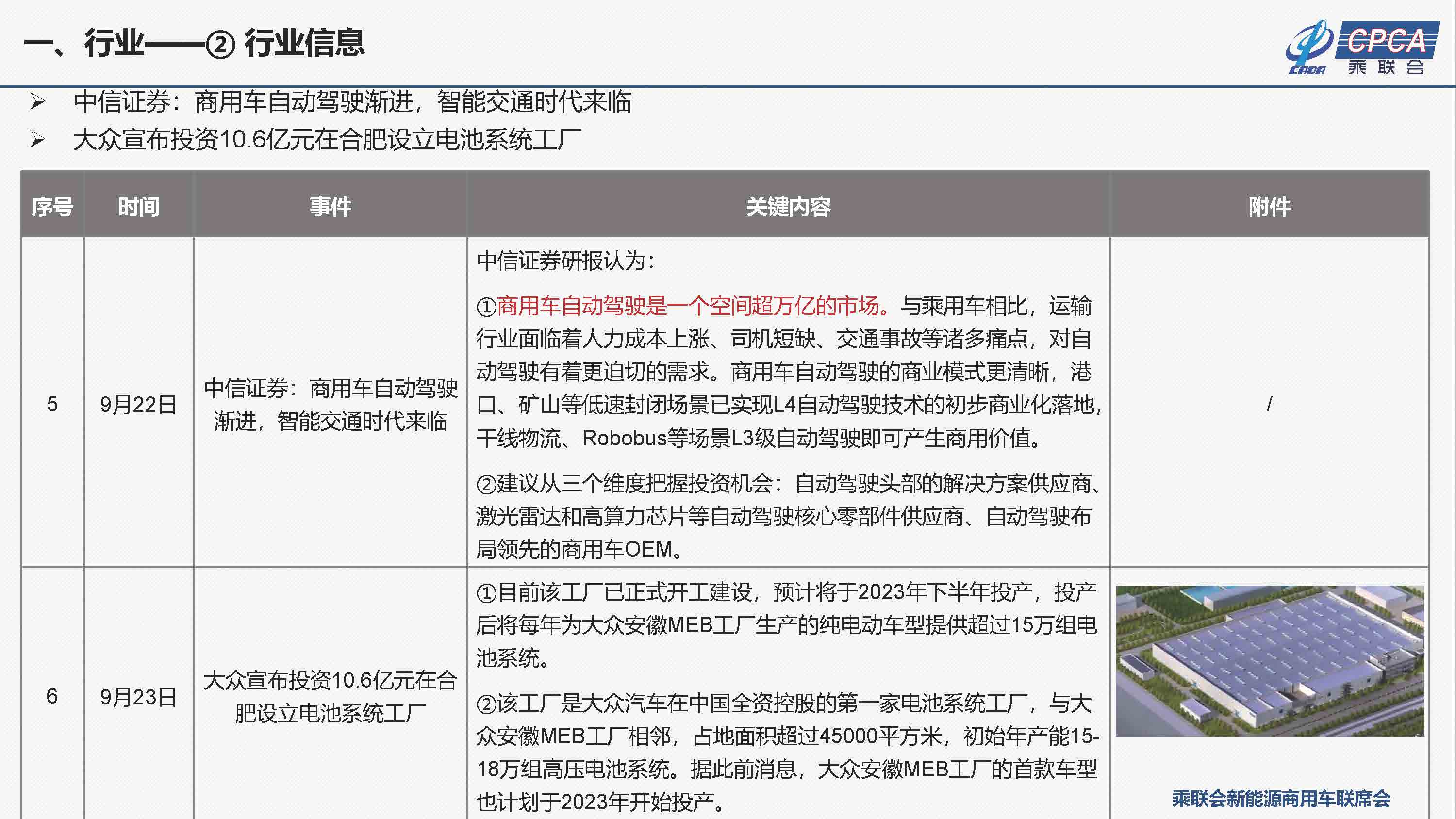Click paragraph ②该工厂是大众汽车在中国全资控股
Screen dimensions: 1456x819
(x=787, y=753)
